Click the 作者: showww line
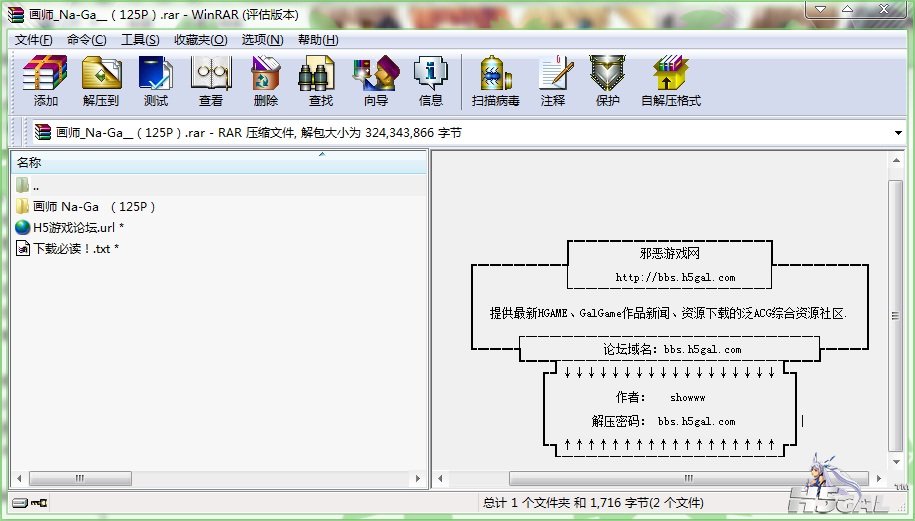Image resolution: width=915 pixels, height=521 pixels. pyautogui.click(x=661, y=397)
